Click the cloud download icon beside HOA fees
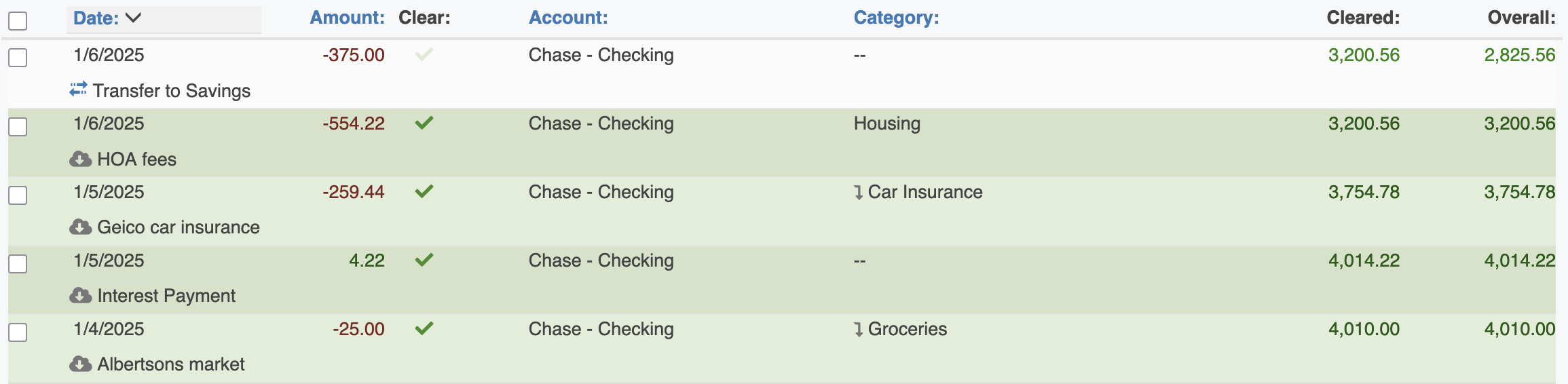 pyautogui.click(x=80, y=159)
